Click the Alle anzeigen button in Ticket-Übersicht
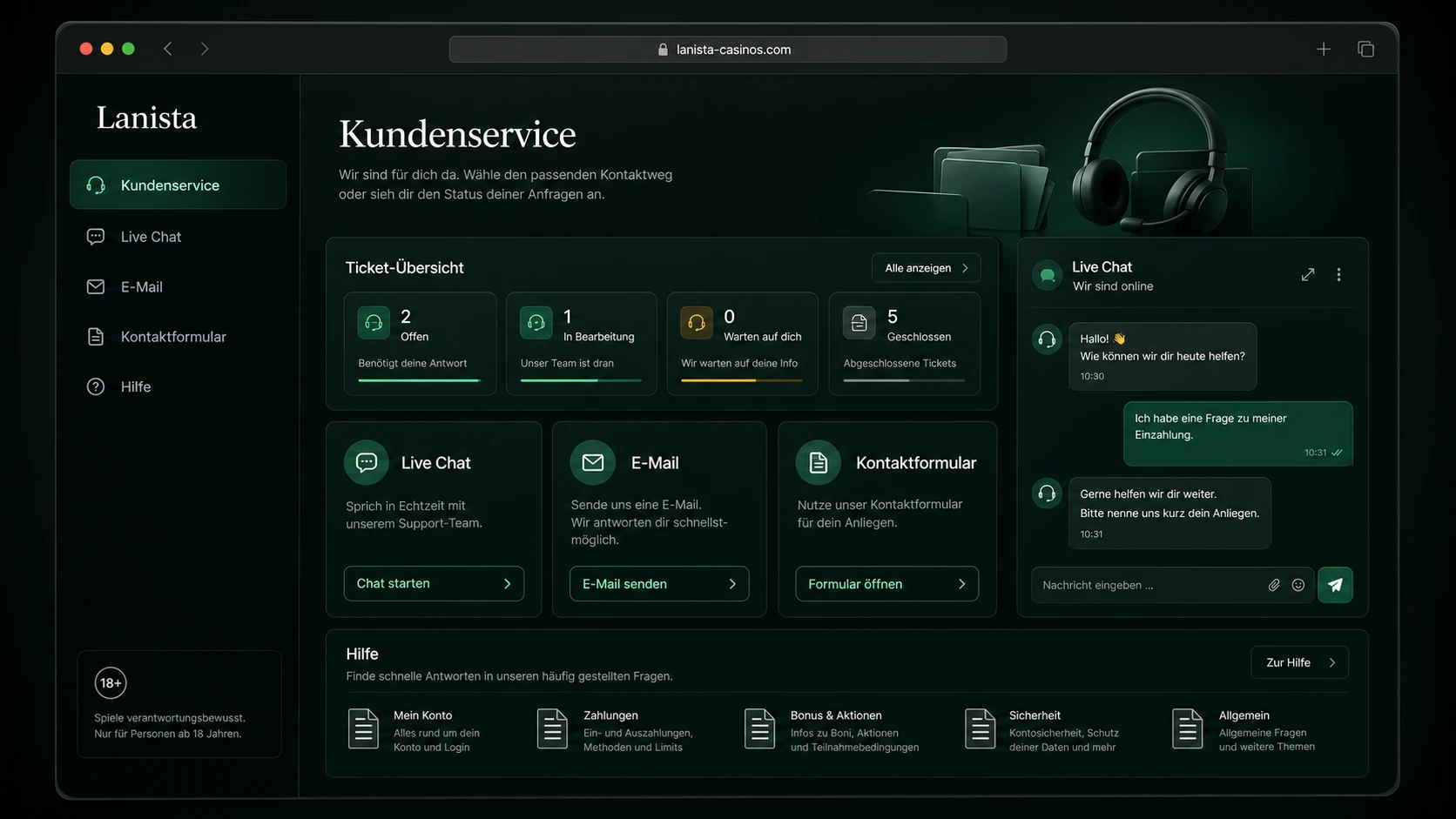 [926, 268]
